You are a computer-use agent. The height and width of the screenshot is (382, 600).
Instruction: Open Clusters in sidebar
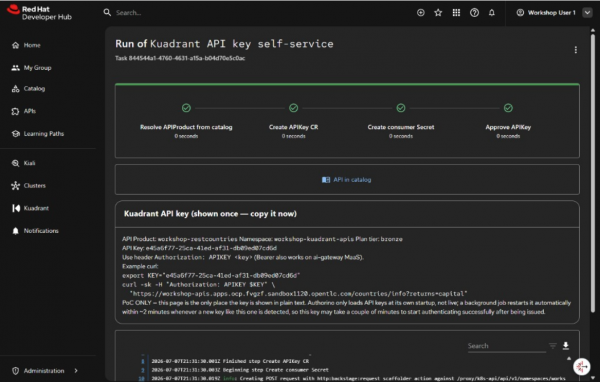[34, 186]
